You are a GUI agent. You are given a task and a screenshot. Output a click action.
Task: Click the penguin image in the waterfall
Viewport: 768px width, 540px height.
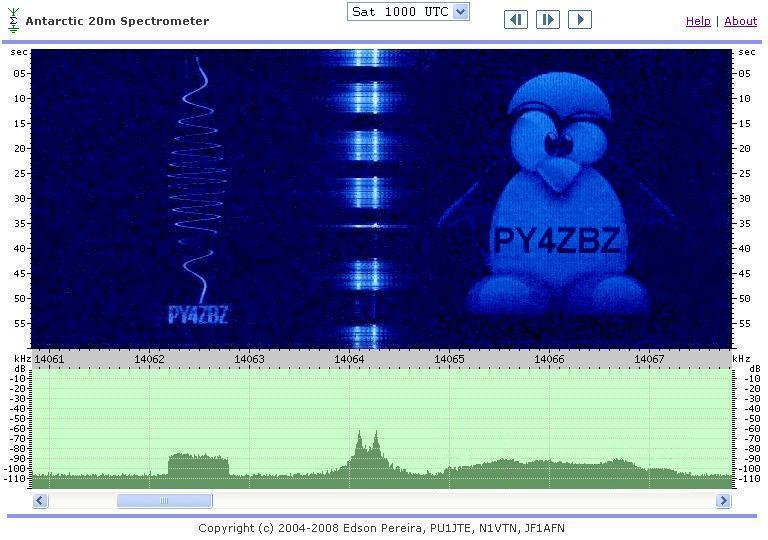point(557,194)
